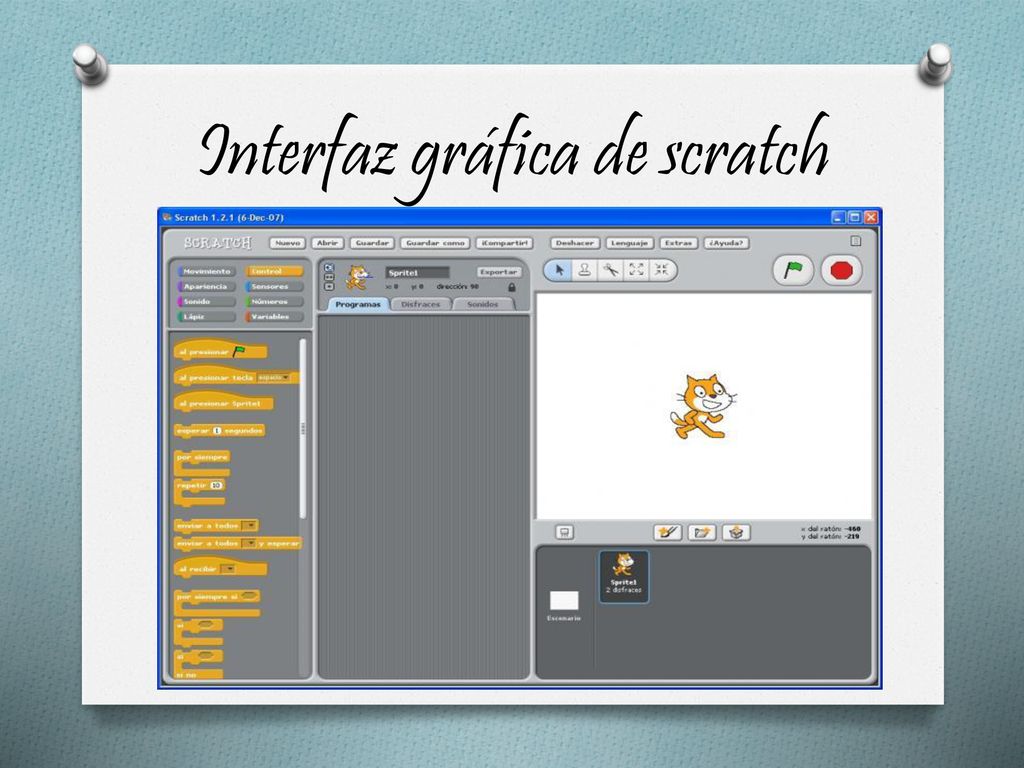This screenshot has height=768, width=1024.
Task: Switch to the Sonidos tab
Action: tap(483, 304)
